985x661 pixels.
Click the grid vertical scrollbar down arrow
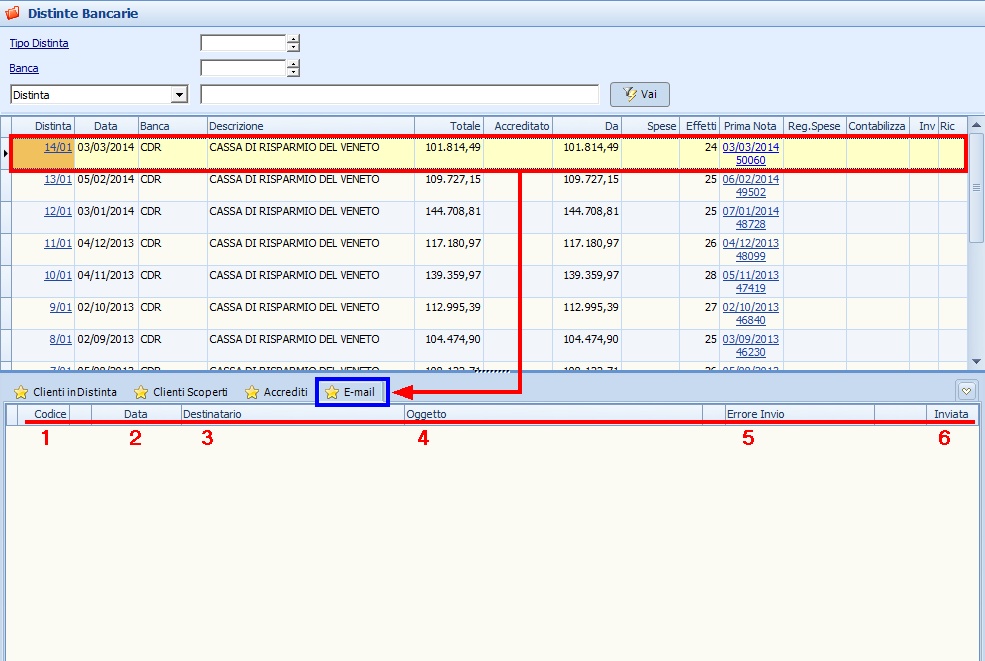(977, 360)
